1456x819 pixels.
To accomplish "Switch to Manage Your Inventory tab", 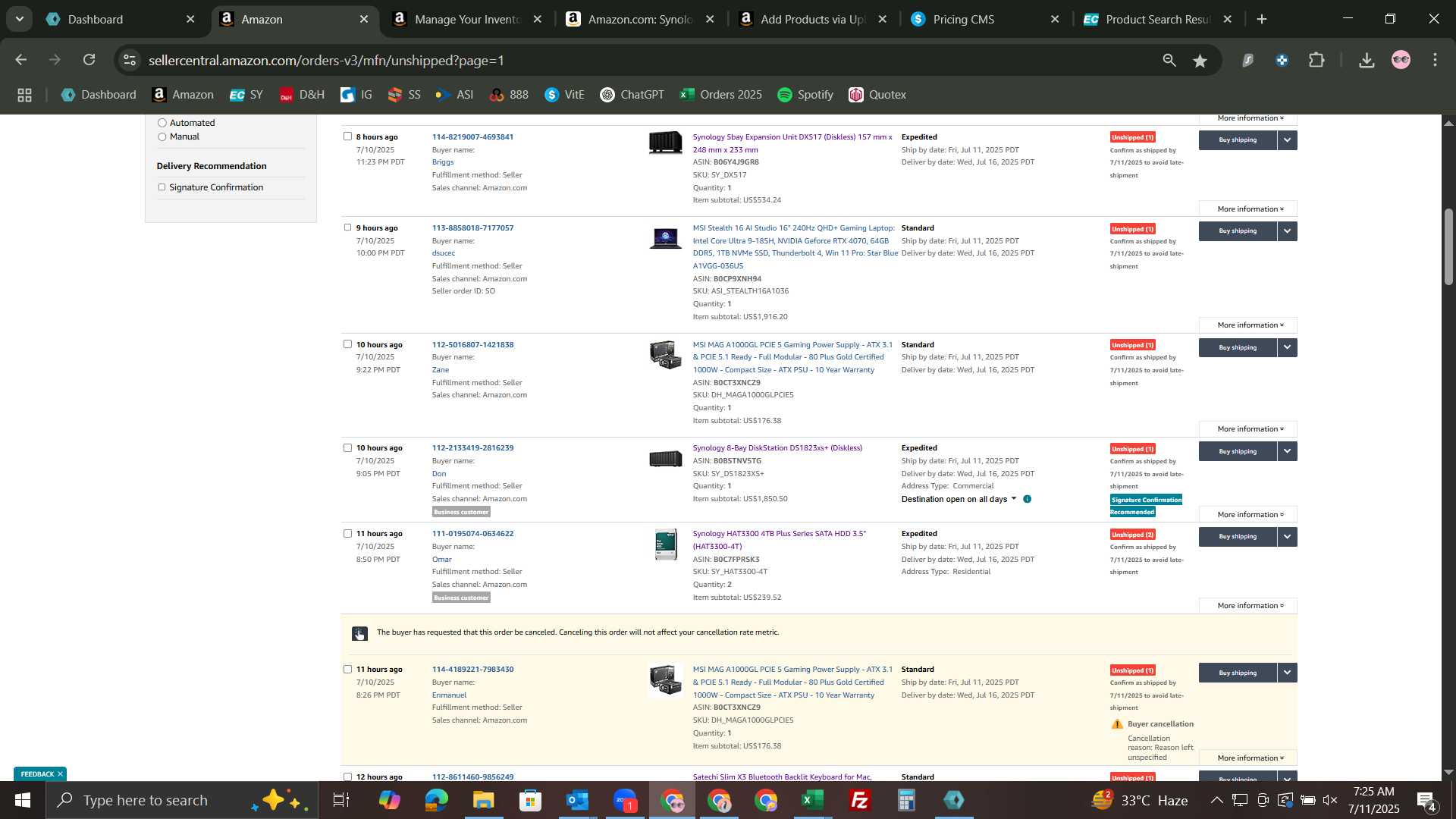I will click(467, 20).
